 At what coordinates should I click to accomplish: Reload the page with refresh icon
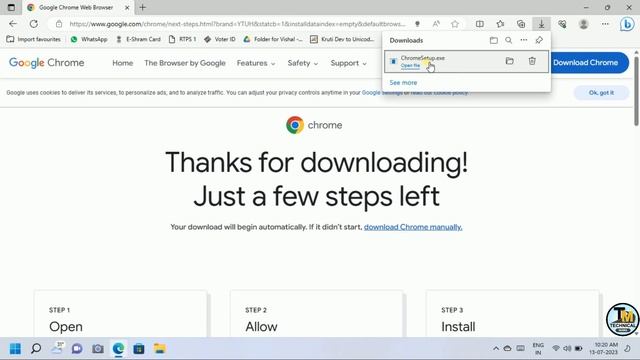point(33,24)
